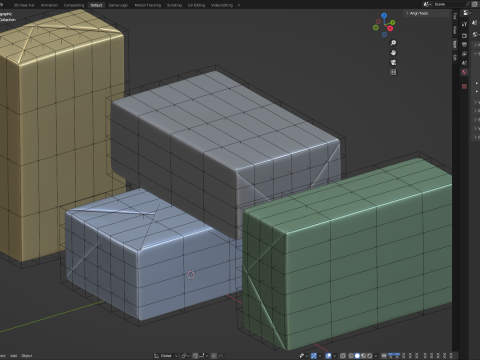480x360 pixels.
Task: Open the World properties tab icon
Action: coord(464,72)
